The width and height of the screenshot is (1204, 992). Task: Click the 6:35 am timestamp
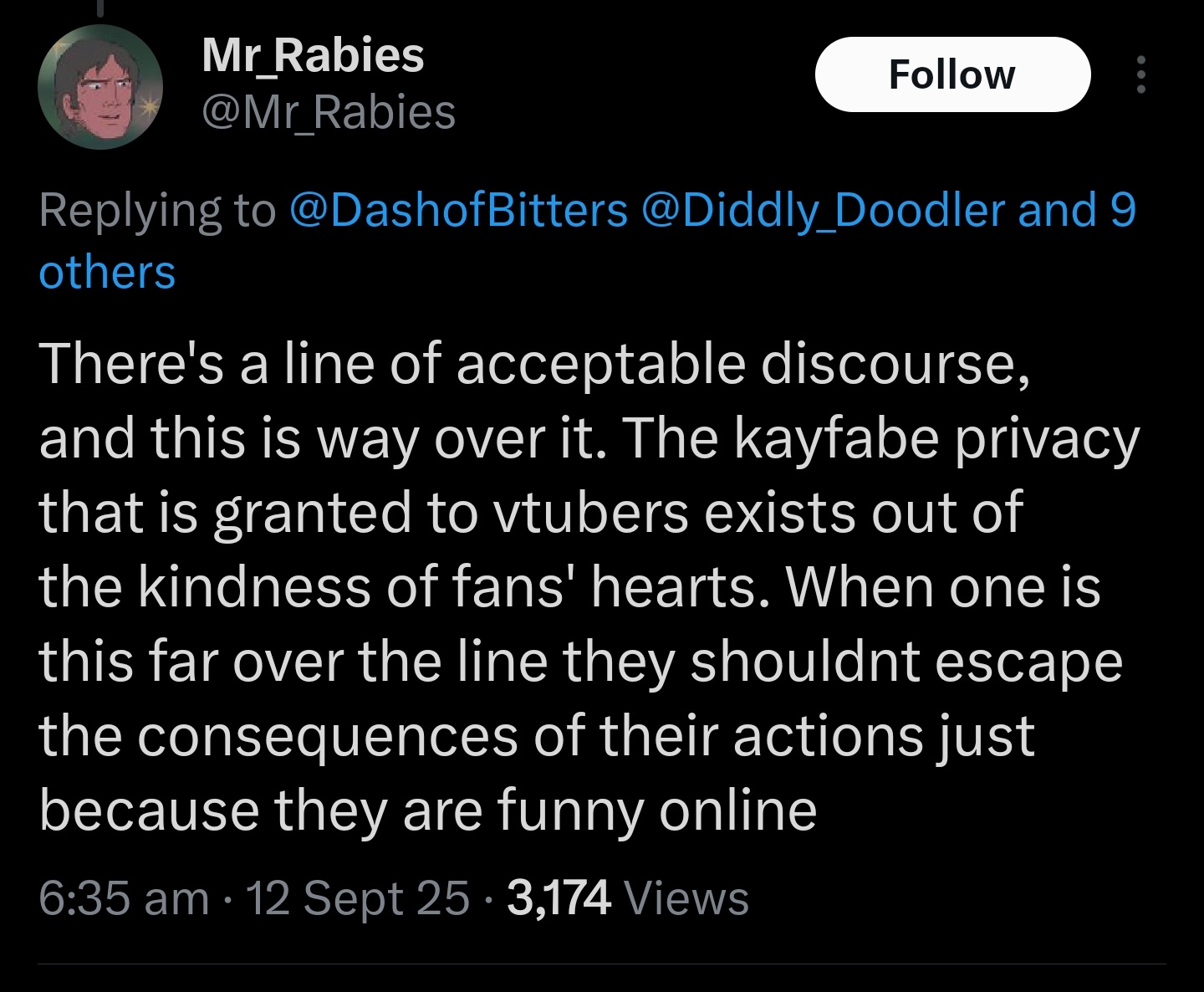(124, 898)
